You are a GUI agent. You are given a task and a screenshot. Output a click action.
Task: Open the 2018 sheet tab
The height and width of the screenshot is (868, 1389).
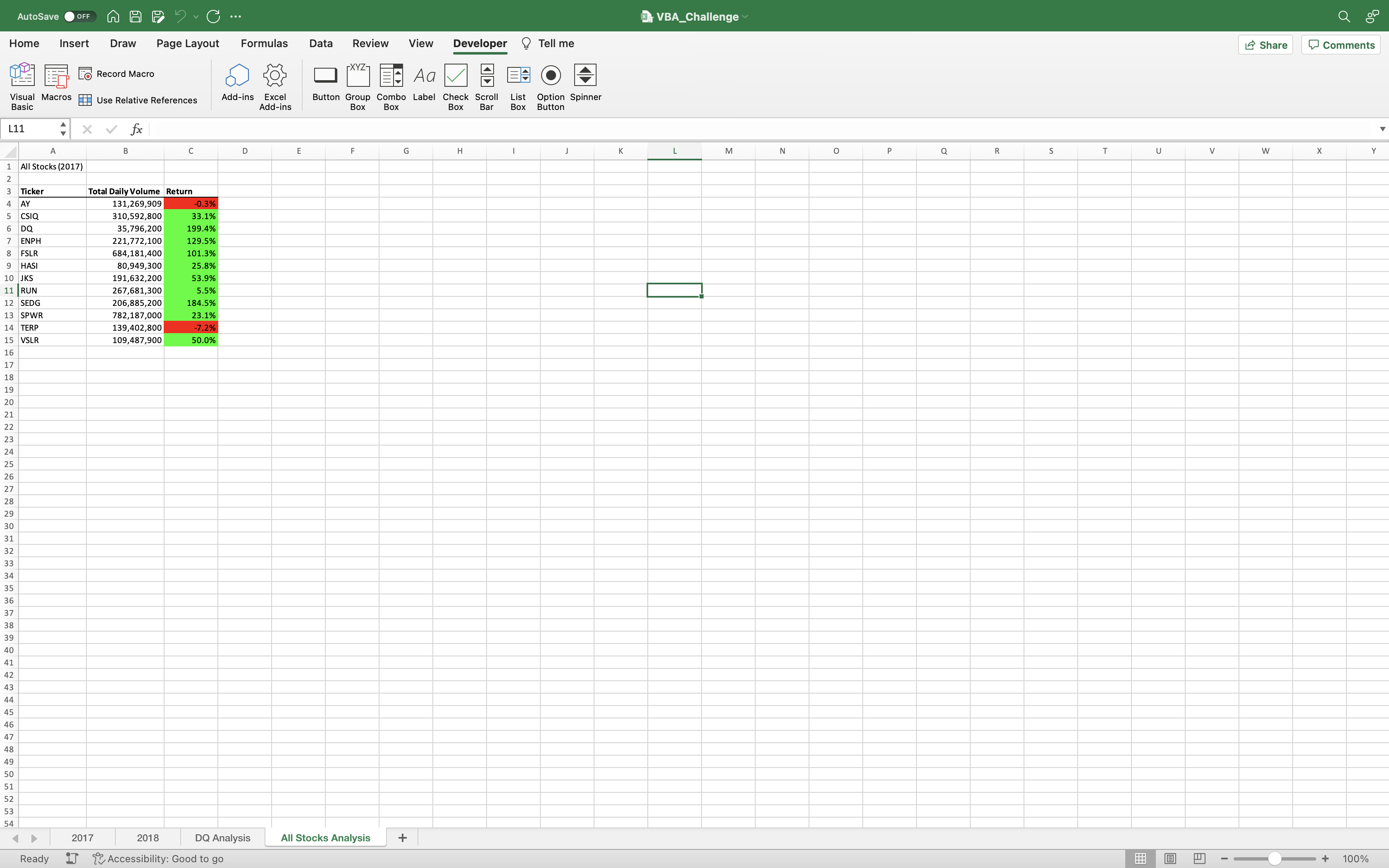pyautogui.click(x=148, y=837)
